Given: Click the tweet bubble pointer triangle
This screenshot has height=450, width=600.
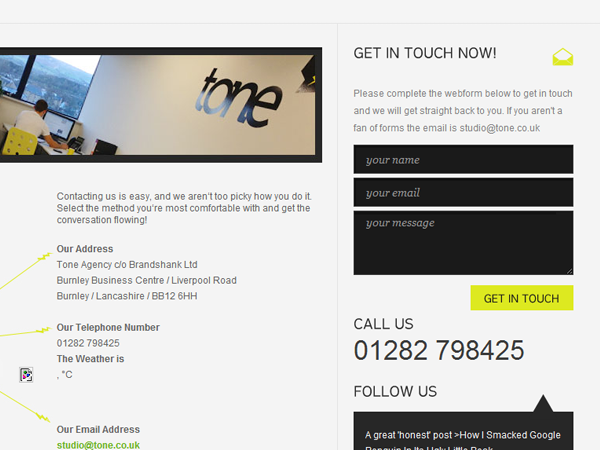Looking at the screenshot, I should [x=543, y=404].
